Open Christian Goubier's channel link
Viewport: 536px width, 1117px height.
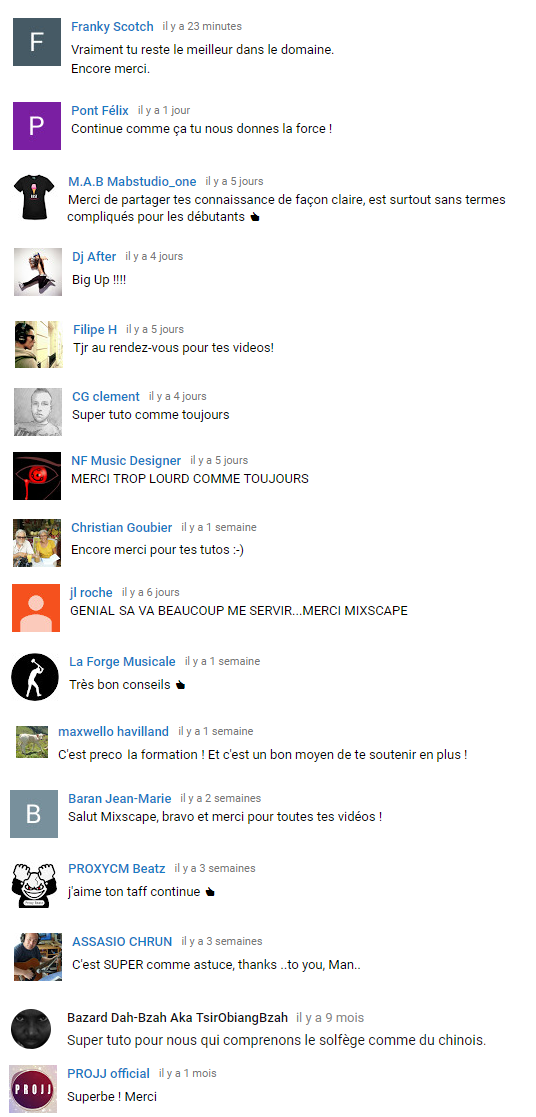click(122, 527)
